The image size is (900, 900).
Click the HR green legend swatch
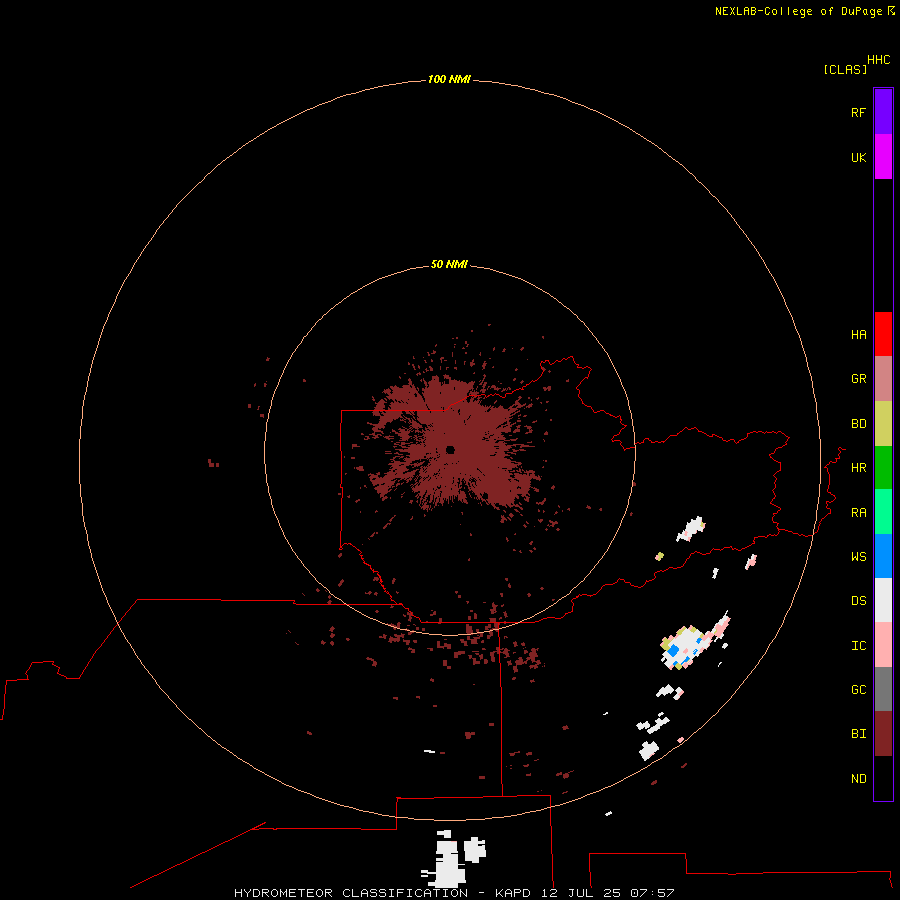pos(883,468)
